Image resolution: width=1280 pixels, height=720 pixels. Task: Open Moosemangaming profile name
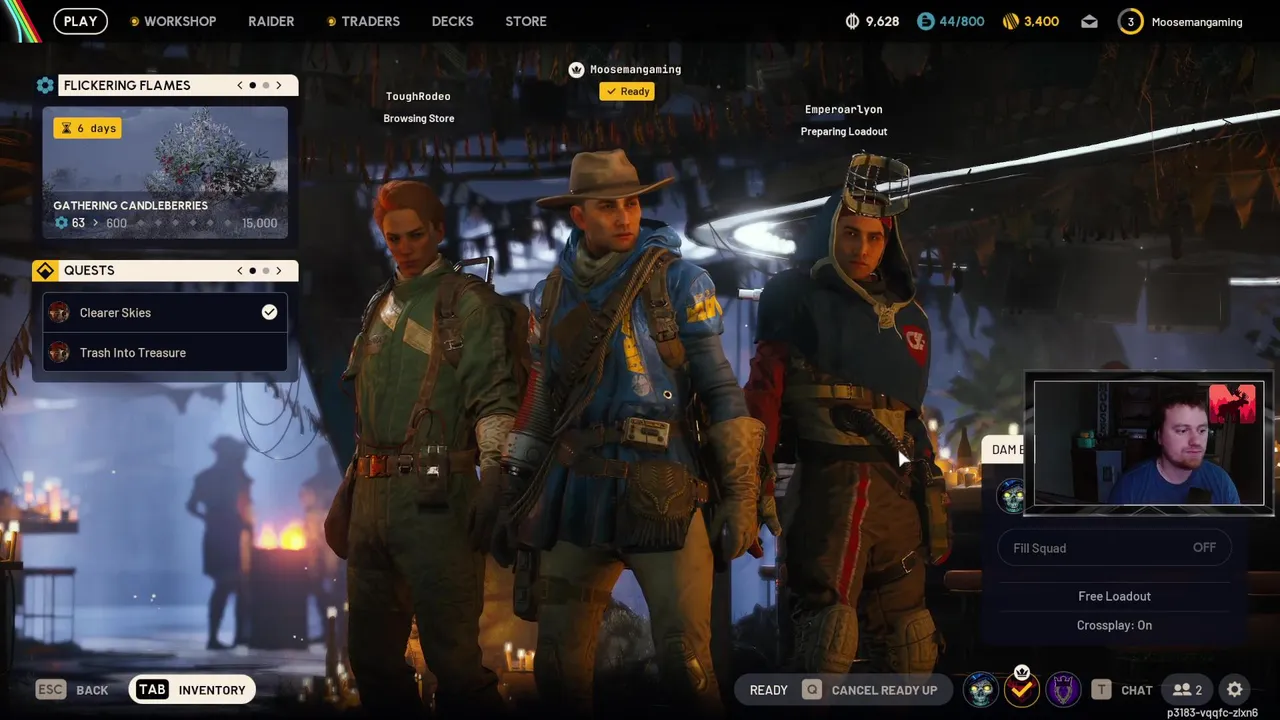[x=1197, y=21]
